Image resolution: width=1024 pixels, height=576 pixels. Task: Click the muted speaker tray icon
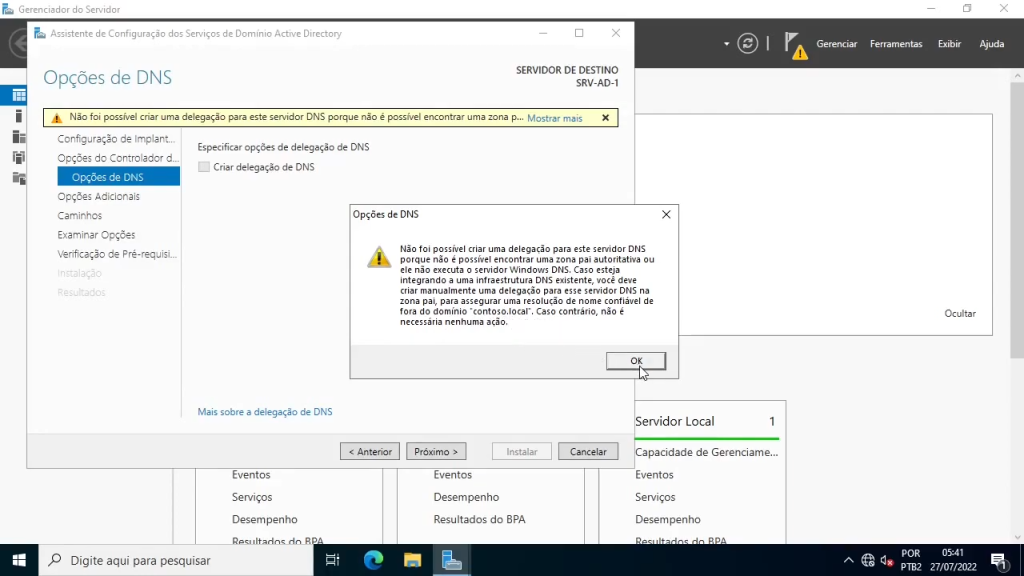[x=886, y=560]
